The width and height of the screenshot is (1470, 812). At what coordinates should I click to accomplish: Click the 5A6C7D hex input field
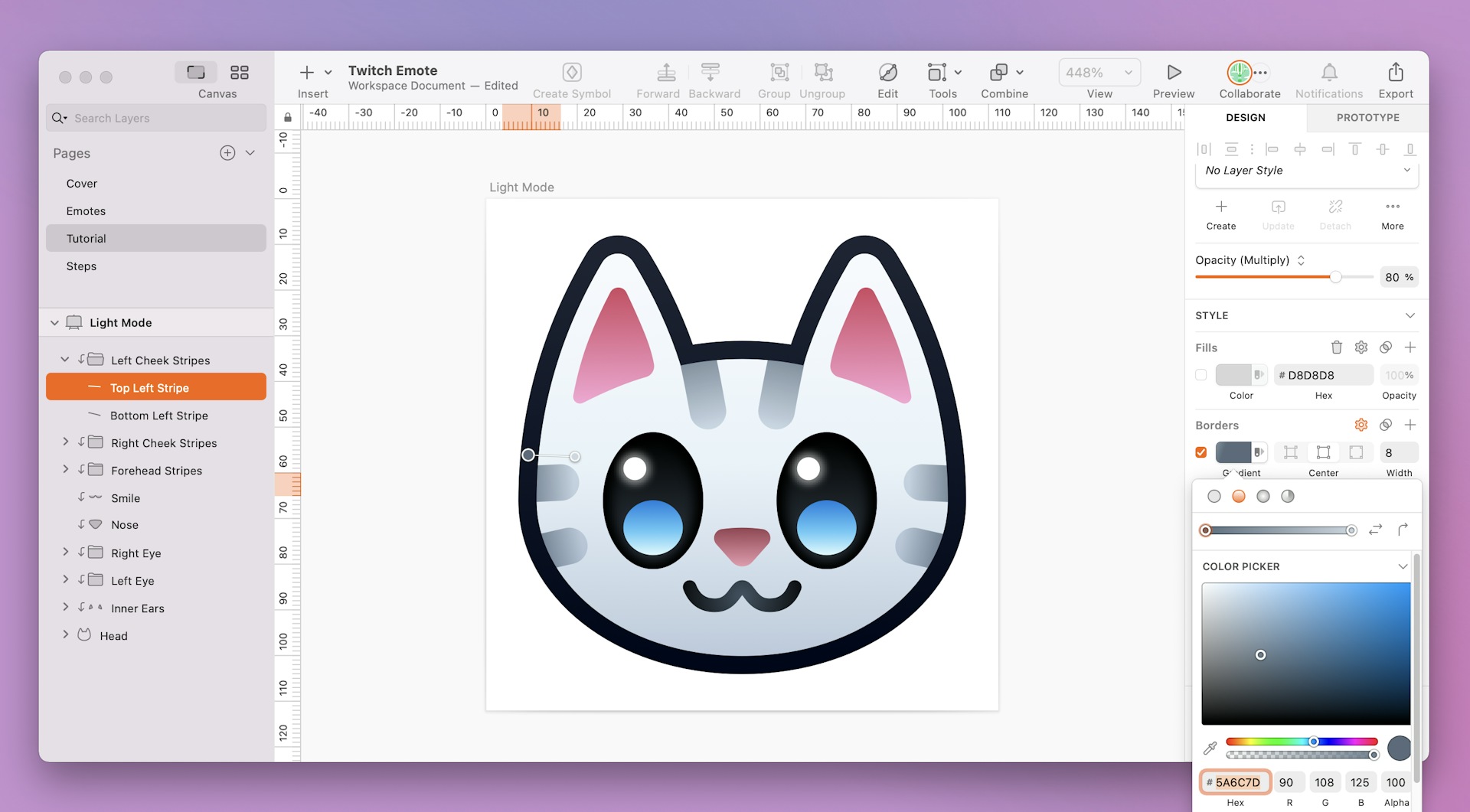coord(1235,782)
